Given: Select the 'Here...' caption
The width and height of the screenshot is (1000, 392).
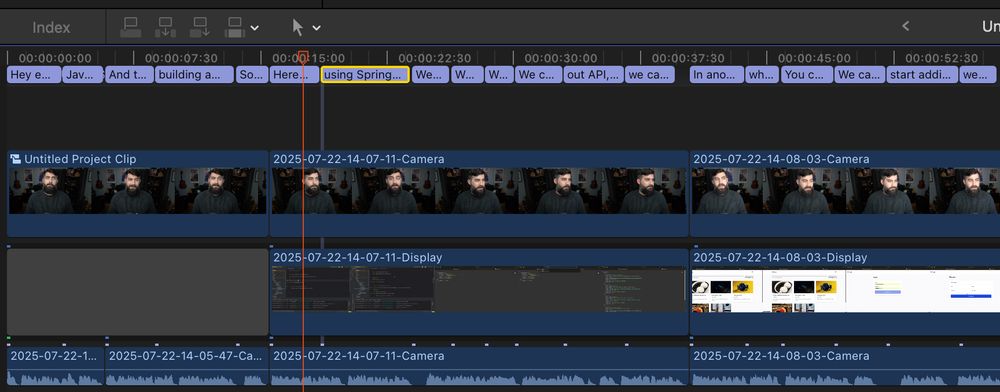Looking at the screenshot, I should [294, 75].
